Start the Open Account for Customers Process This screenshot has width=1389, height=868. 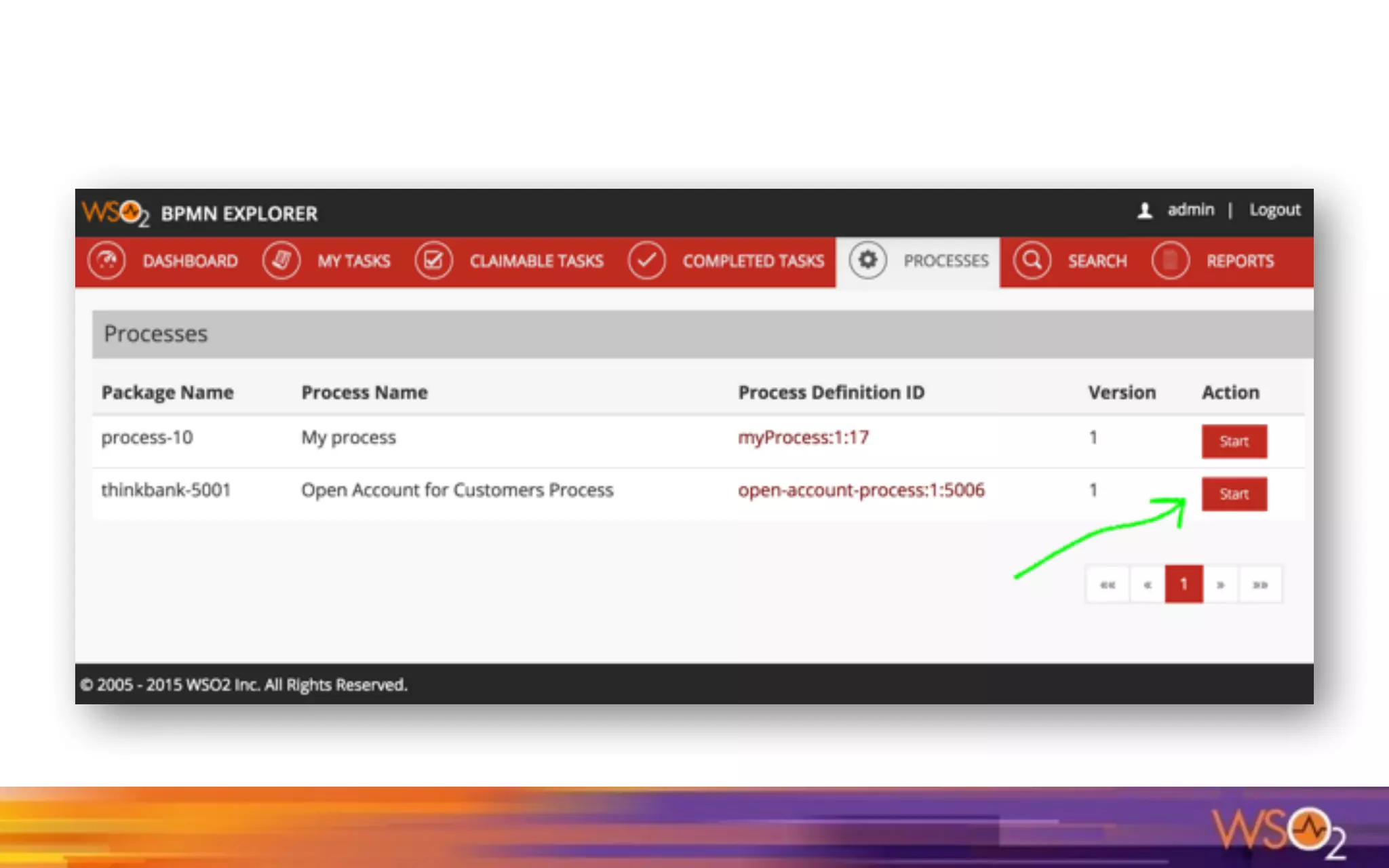pyautogui.click(x=1234, y=494)
